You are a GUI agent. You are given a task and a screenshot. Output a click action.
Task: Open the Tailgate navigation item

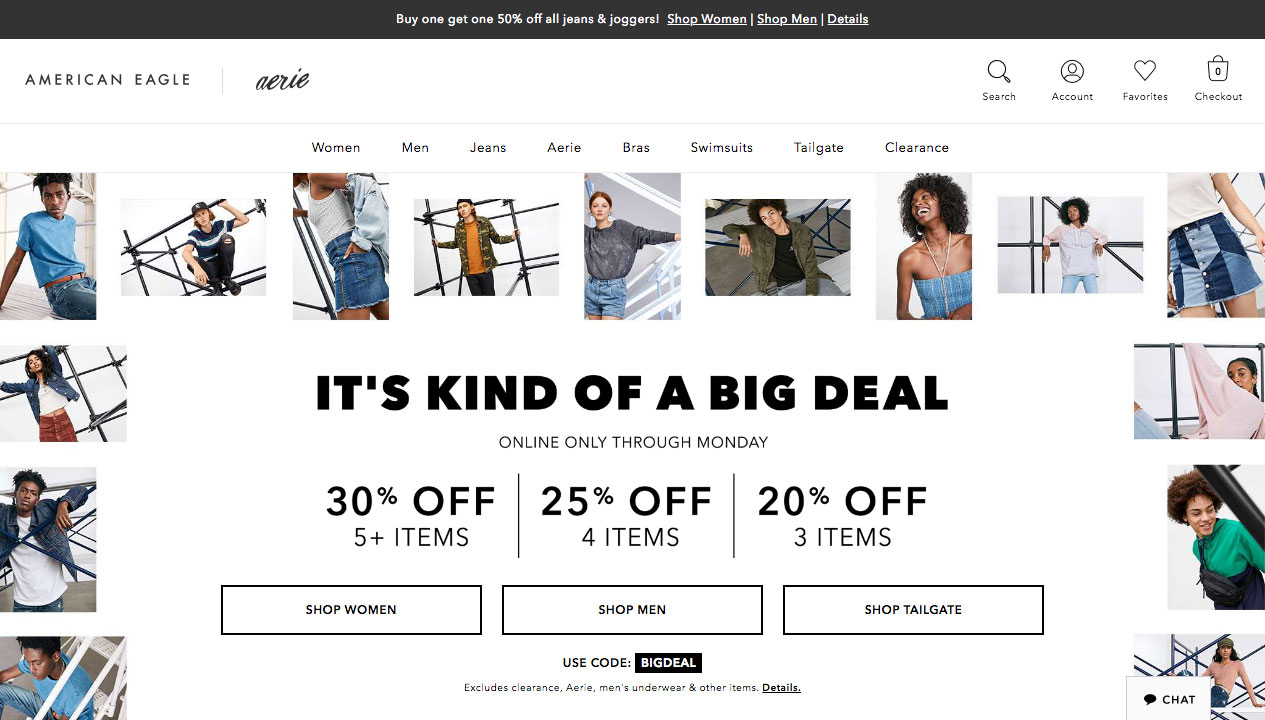point(819,147)
